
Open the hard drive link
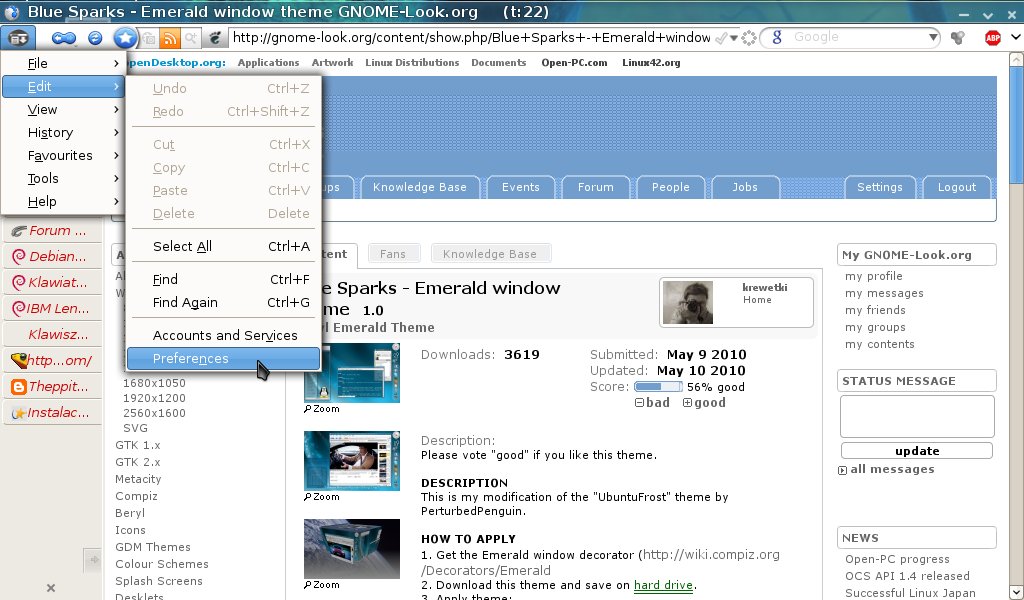point(663,585)
